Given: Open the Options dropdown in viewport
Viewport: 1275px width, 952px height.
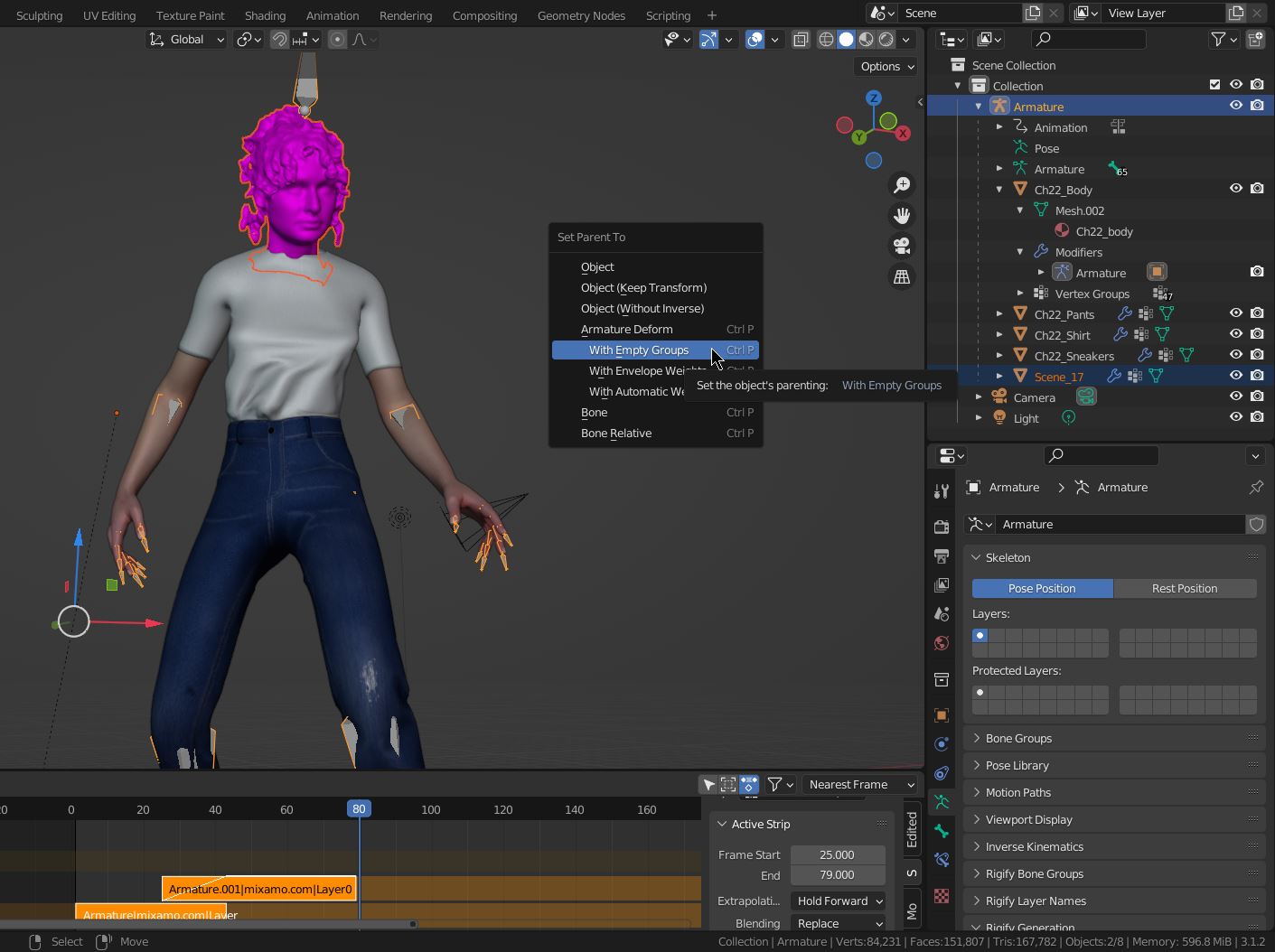Looking at the screenshot, I should click(886, 66).
